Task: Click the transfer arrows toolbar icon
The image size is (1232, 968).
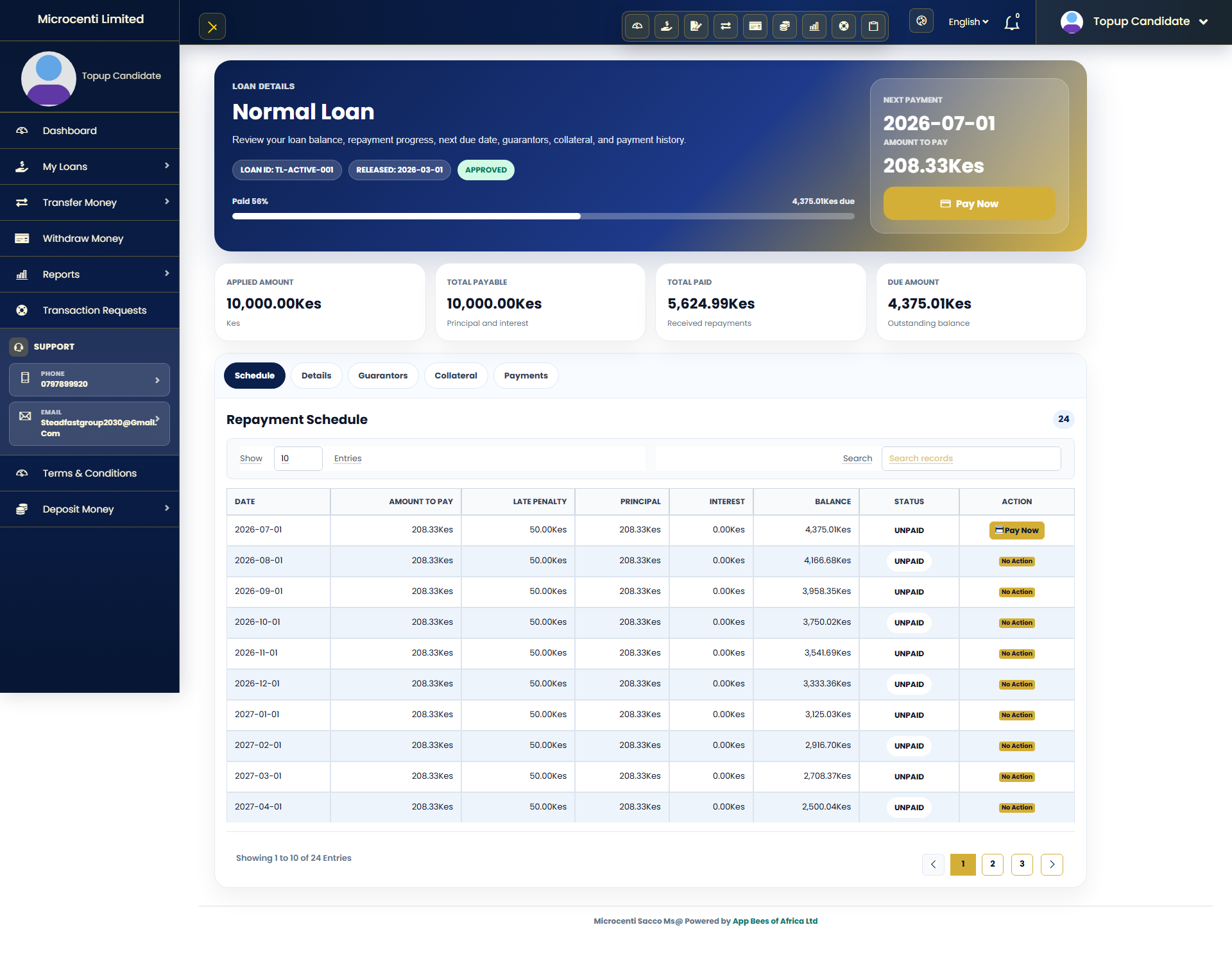Action: [726, 26]
